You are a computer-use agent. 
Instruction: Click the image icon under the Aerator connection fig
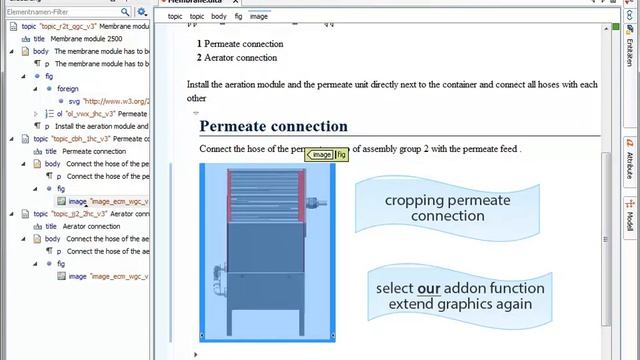61,276
